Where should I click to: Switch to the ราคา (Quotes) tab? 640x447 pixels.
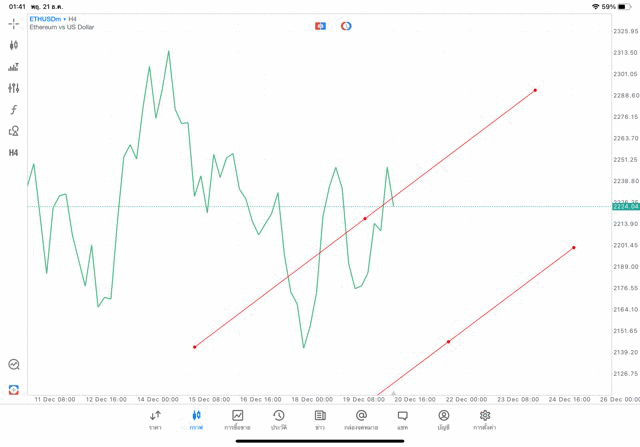click(x=155, y=419)
